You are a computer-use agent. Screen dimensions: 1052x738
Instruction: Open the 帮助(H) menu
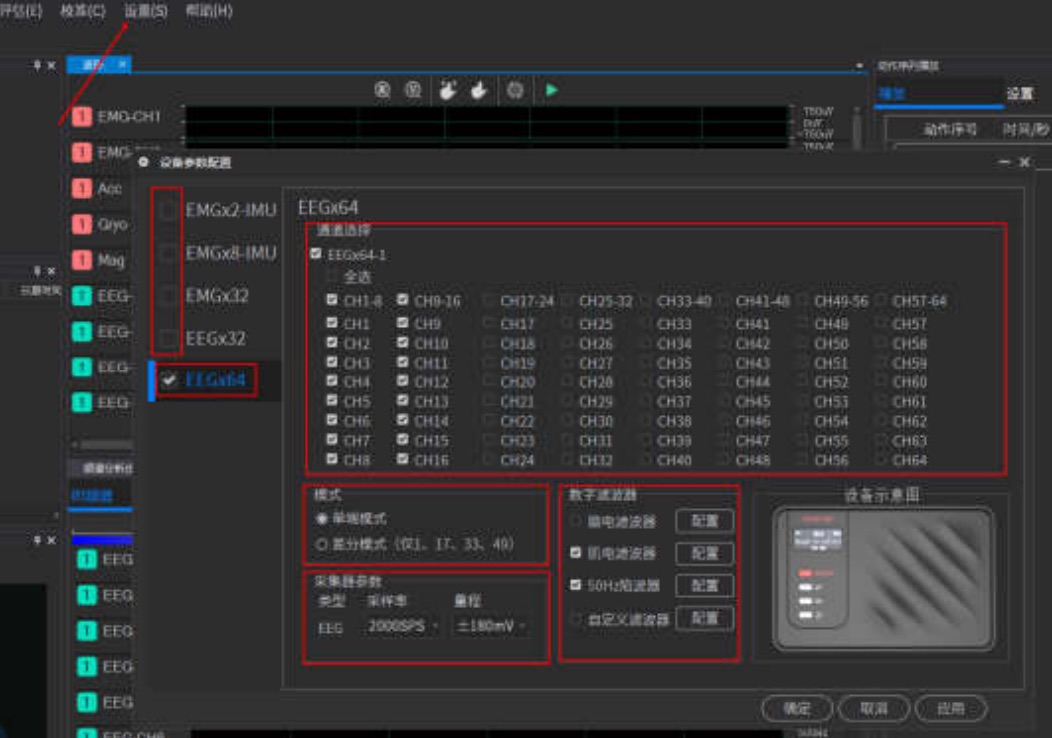pyautogui.click(x=209, y=11)
